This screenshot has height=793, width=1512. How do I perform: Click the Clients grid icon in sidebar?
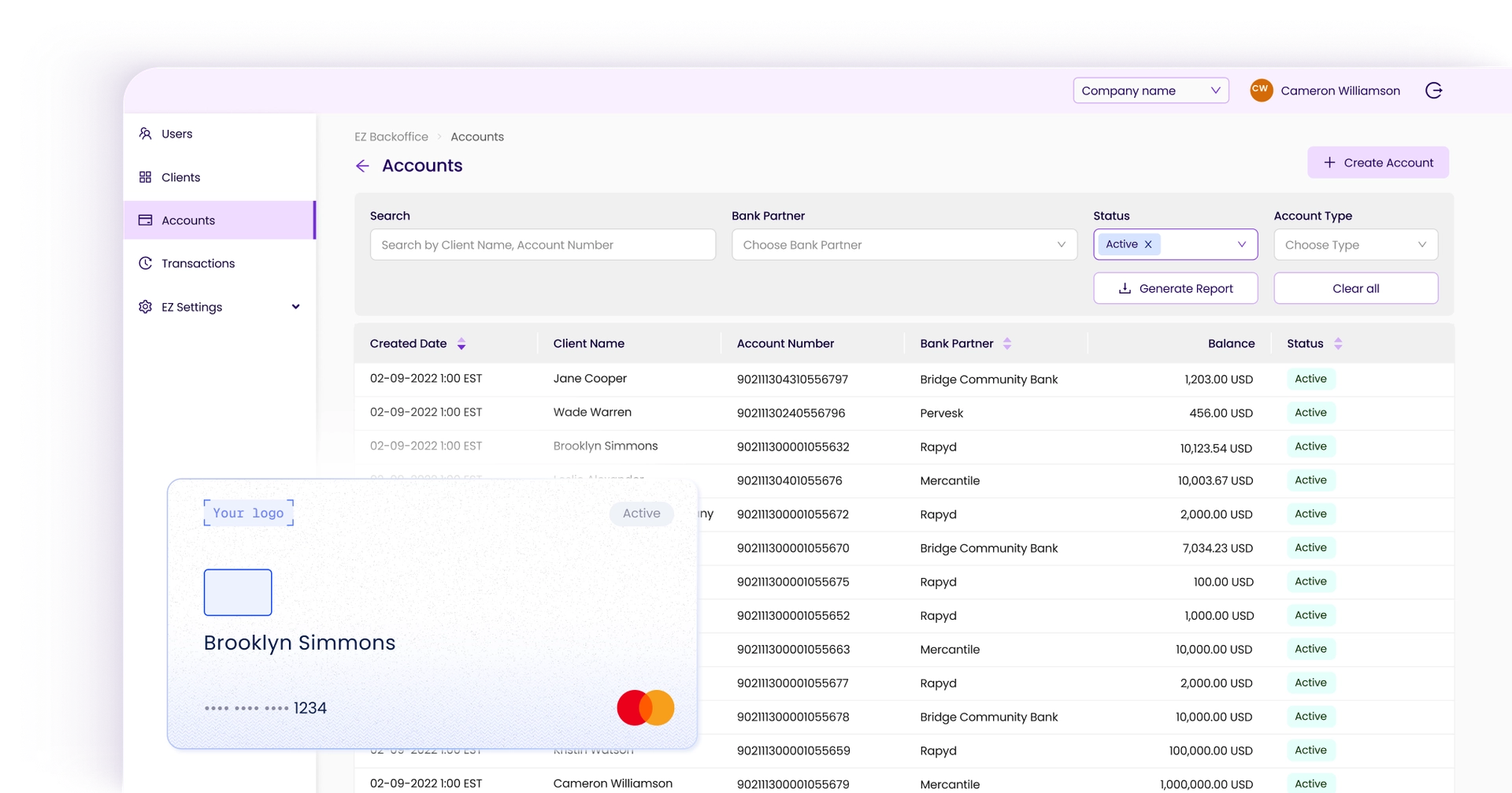[x=146, y=177]
